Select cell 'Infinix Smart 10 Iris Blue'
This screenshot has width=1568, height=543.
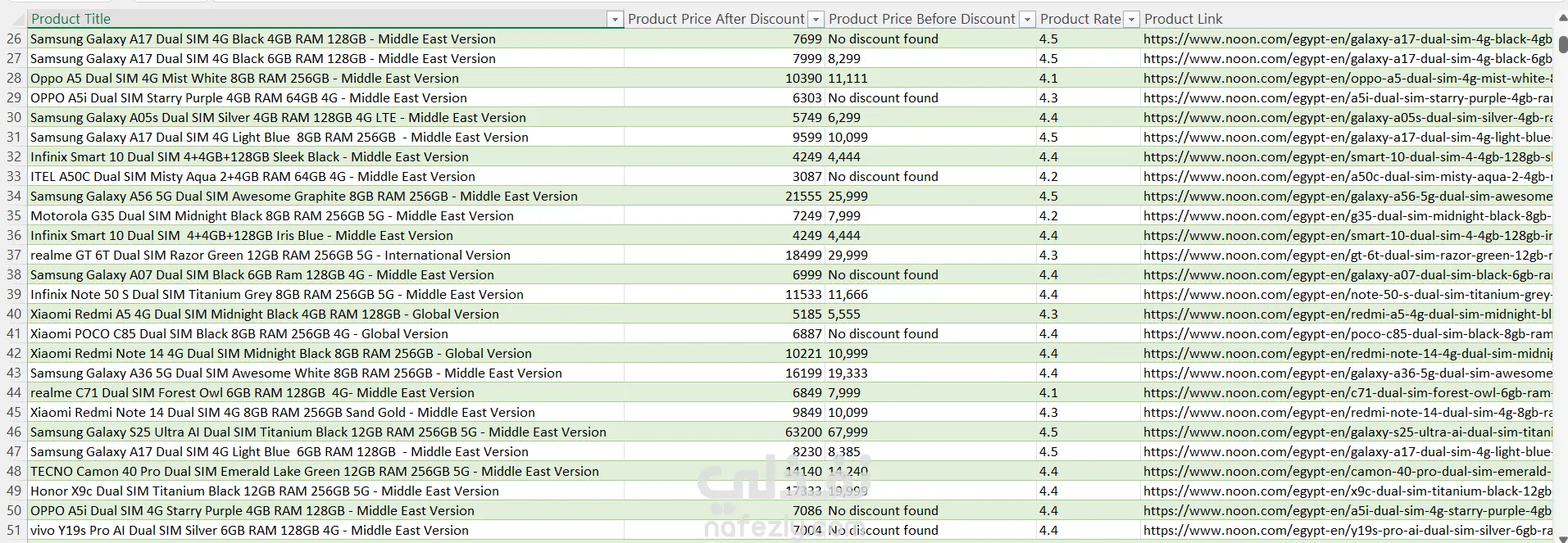click(326, 235)
